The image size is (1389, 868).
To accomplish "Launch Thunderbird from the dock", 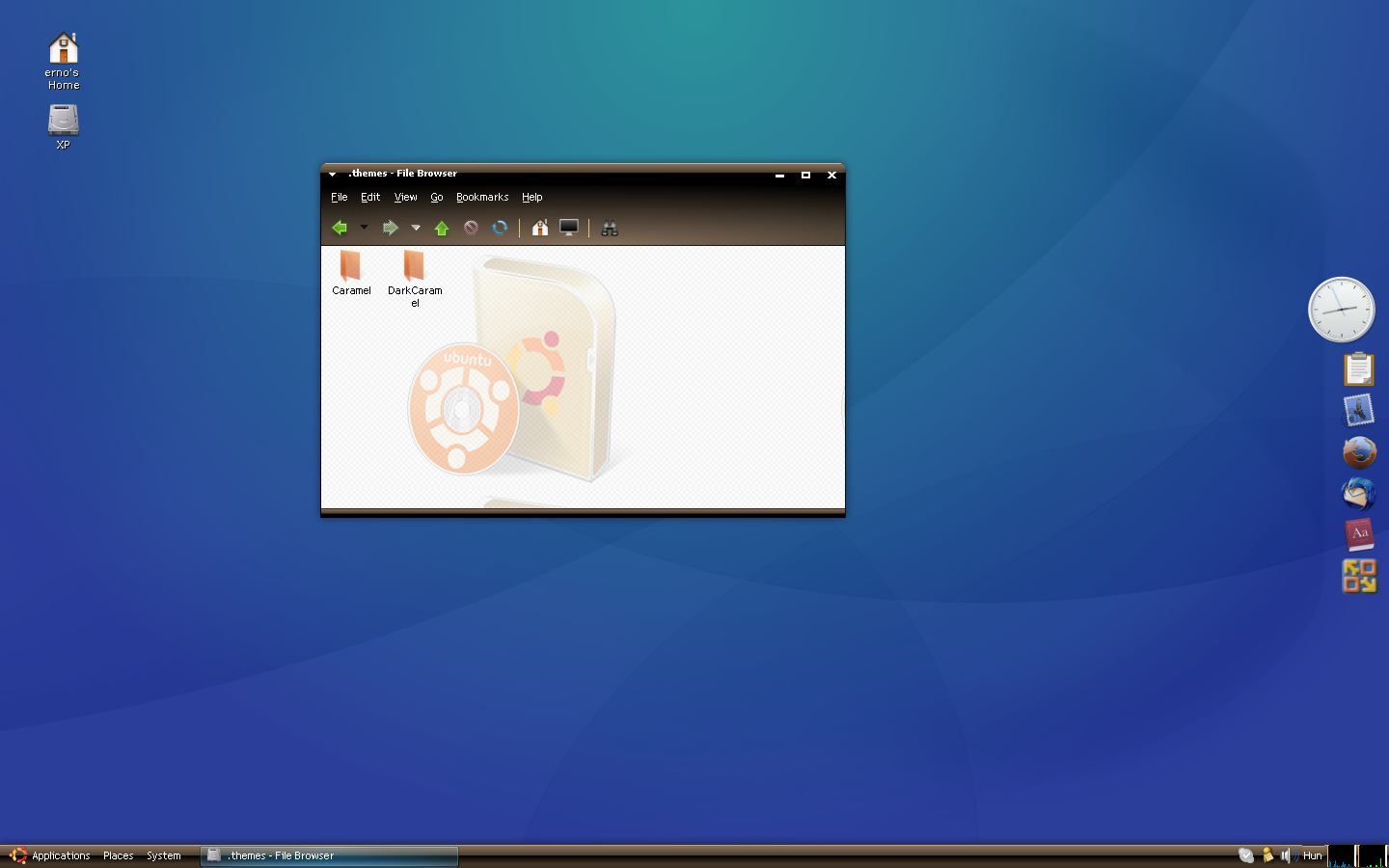I will click(x=1359, y=493).
